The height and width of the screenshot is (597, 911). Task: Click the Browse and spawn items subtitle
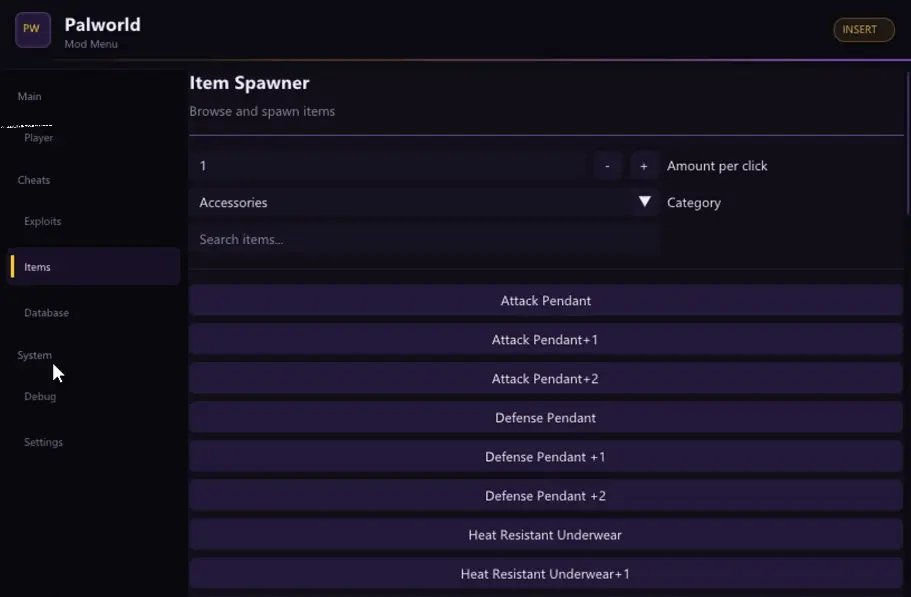pos(262,111)
